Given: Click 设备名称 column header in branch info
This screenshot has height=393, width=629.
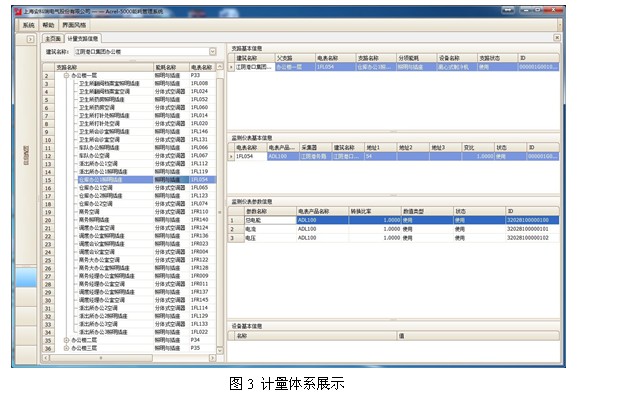Looking at the screenshot, I should pyautogui.click(x=457, y=58).
